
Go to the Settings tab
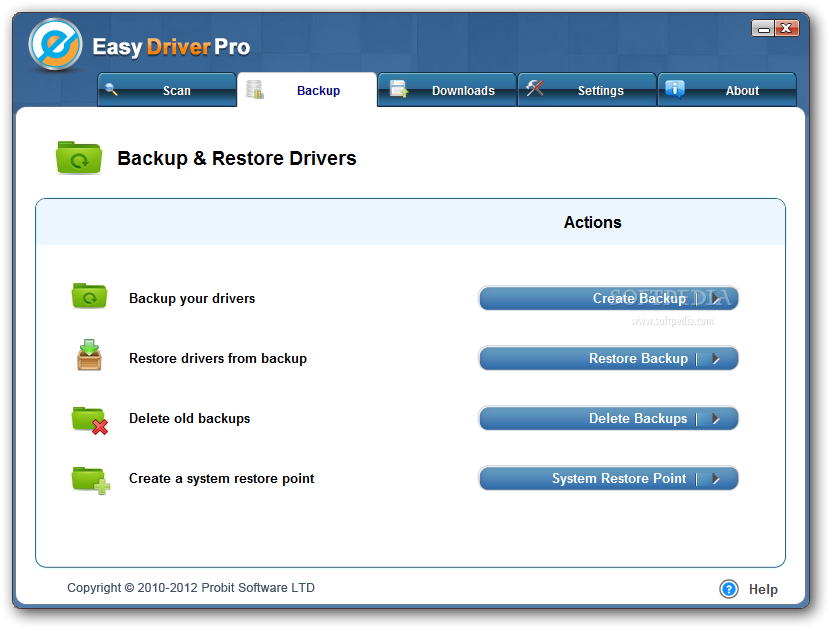click(x=587, y=90)
